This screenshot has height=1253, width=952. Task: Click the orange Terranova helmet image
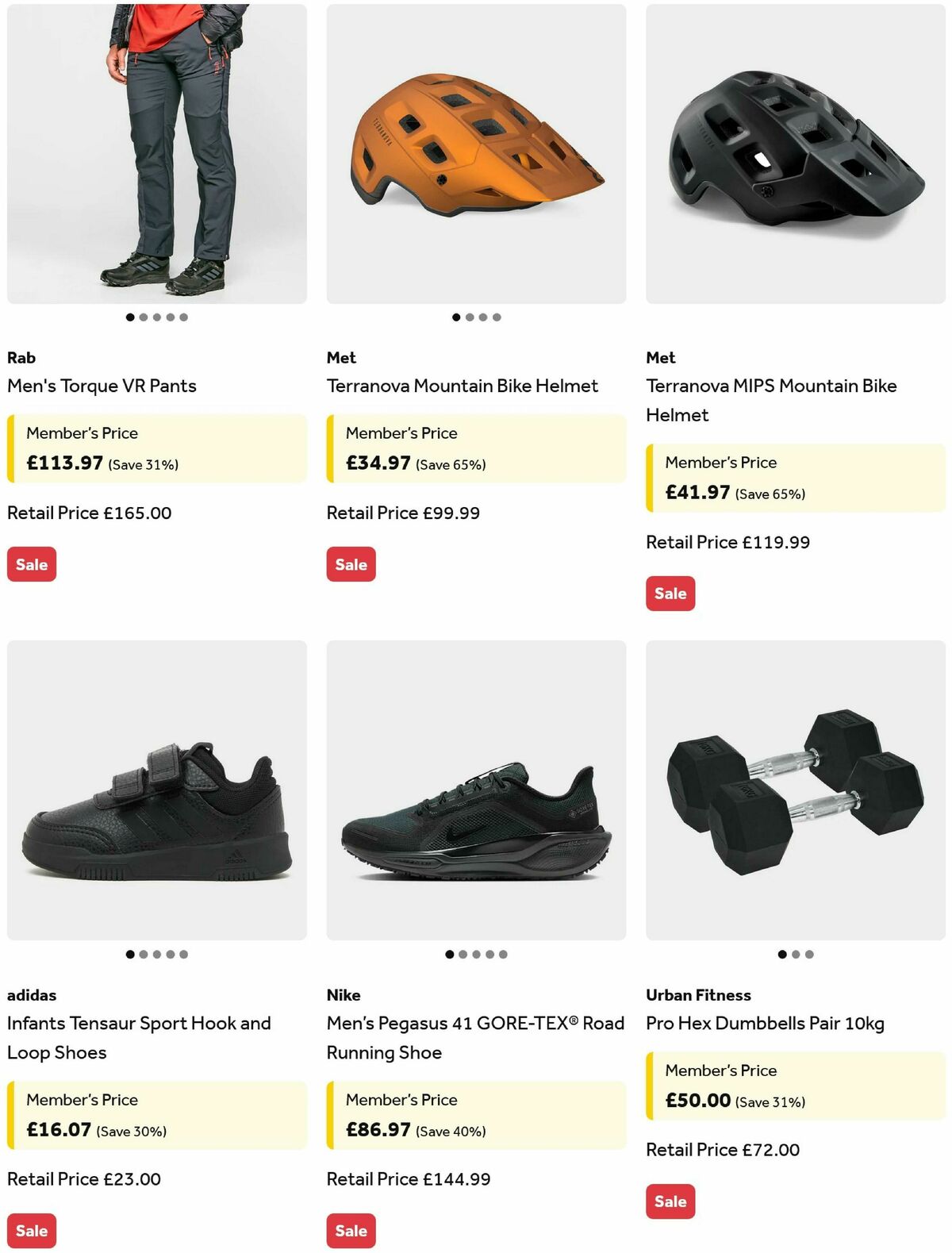474,151
